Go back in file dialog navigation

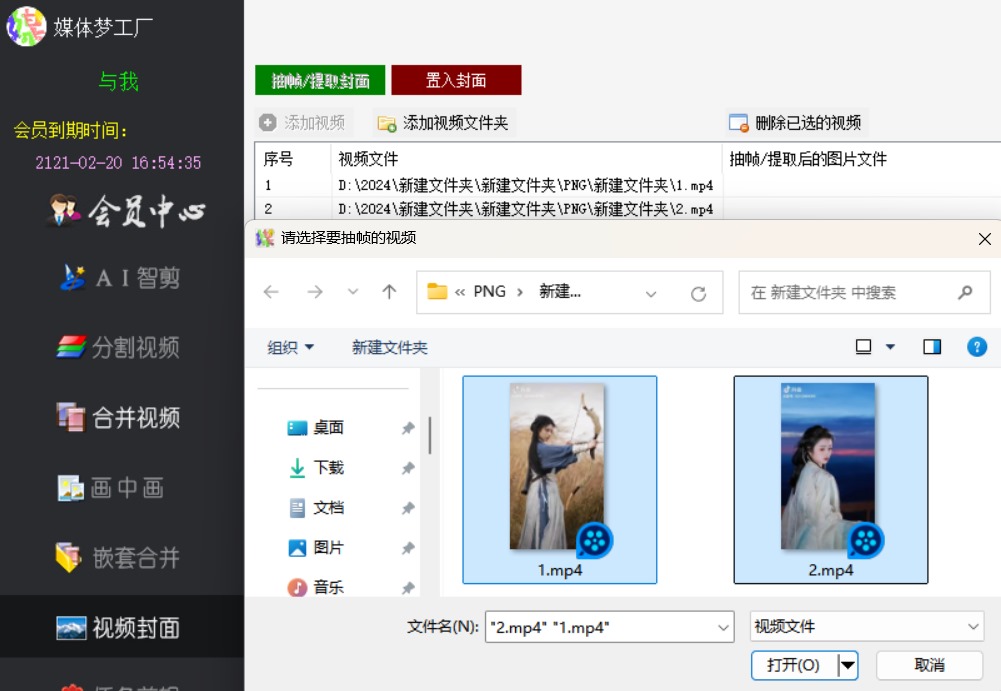click(271, 292)
